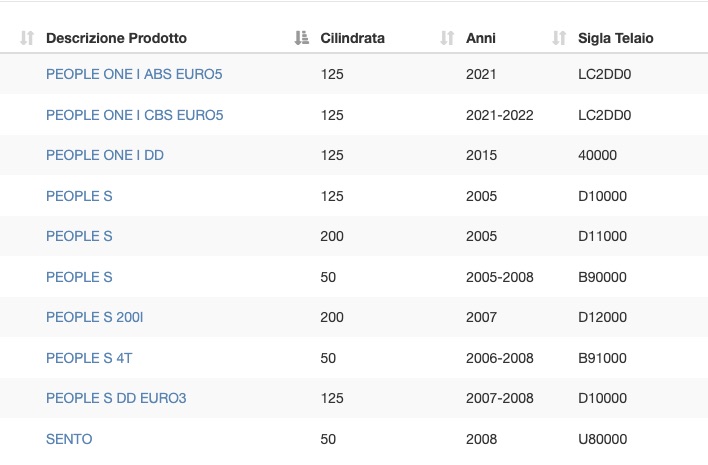The height and width of the screenshot is (465, 708).
Task: Click sort arrows icon next to Anni
Action: click(x=447, y=38)
